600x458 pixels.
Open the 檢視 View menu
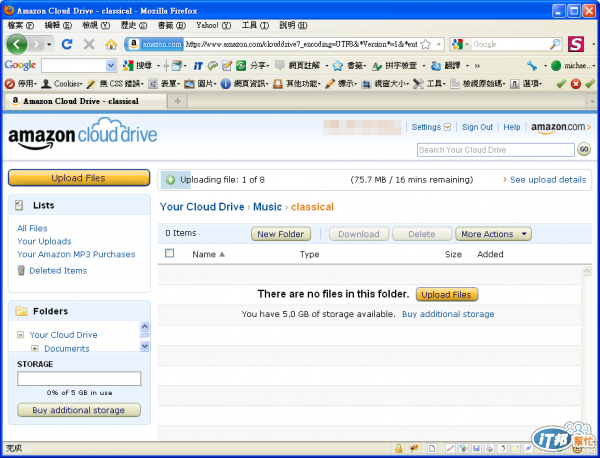click(x=96, y=25)
